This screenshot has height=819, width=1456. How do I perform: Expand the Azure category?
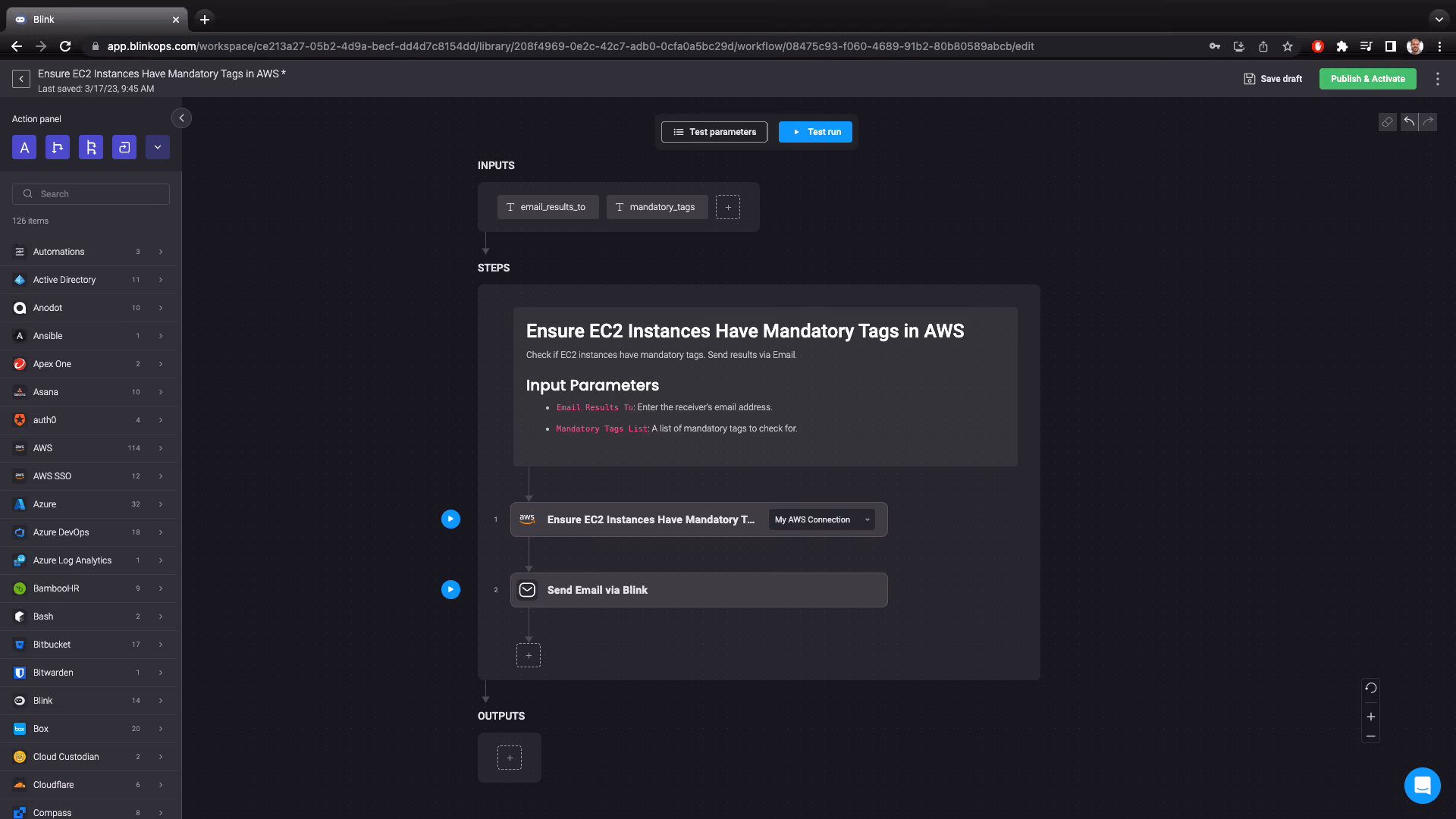click(x=88, y=504)
